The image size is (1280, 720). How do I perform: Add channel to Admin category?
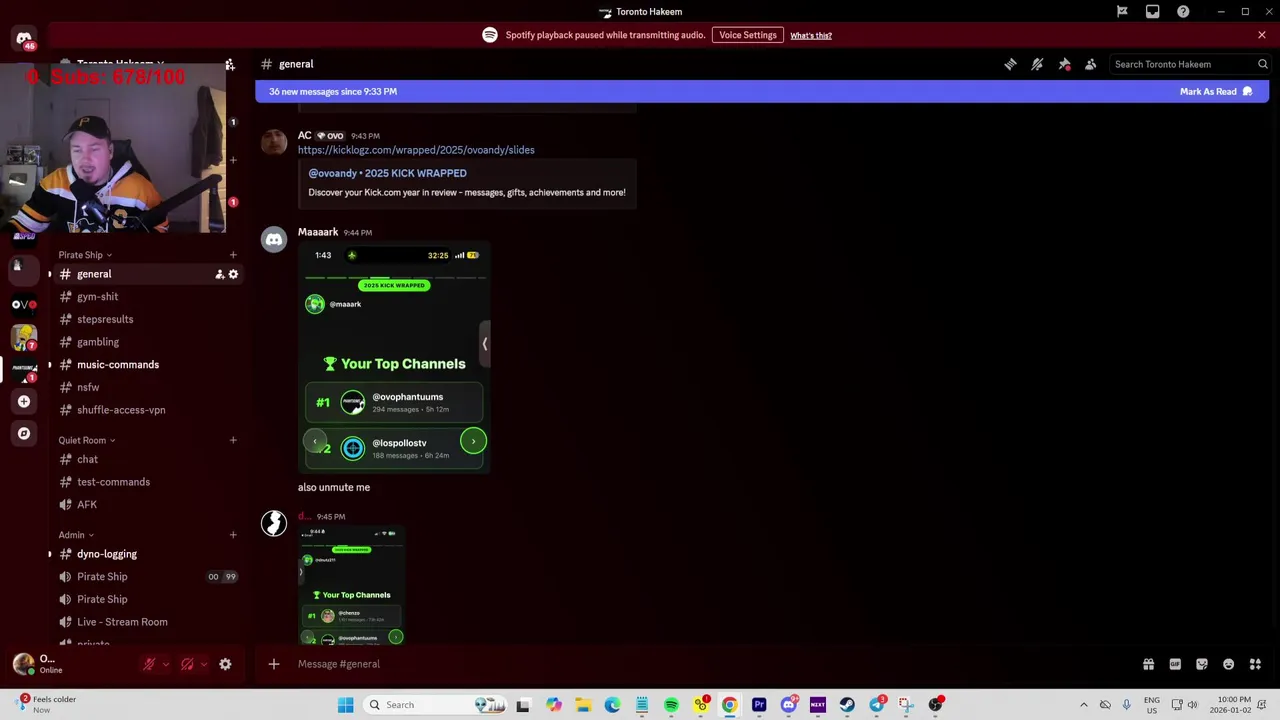pyautogui.click(x=233, y=535)
